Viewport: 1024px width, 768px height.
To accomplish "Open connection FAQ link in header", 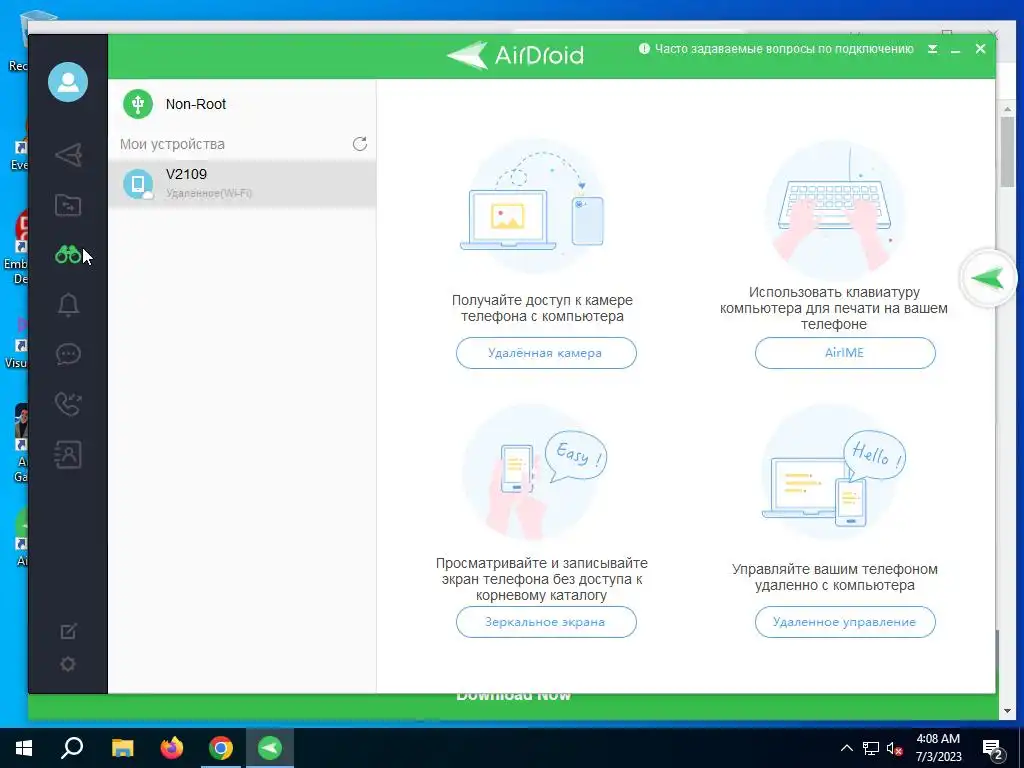I will [x=784, y=48].
